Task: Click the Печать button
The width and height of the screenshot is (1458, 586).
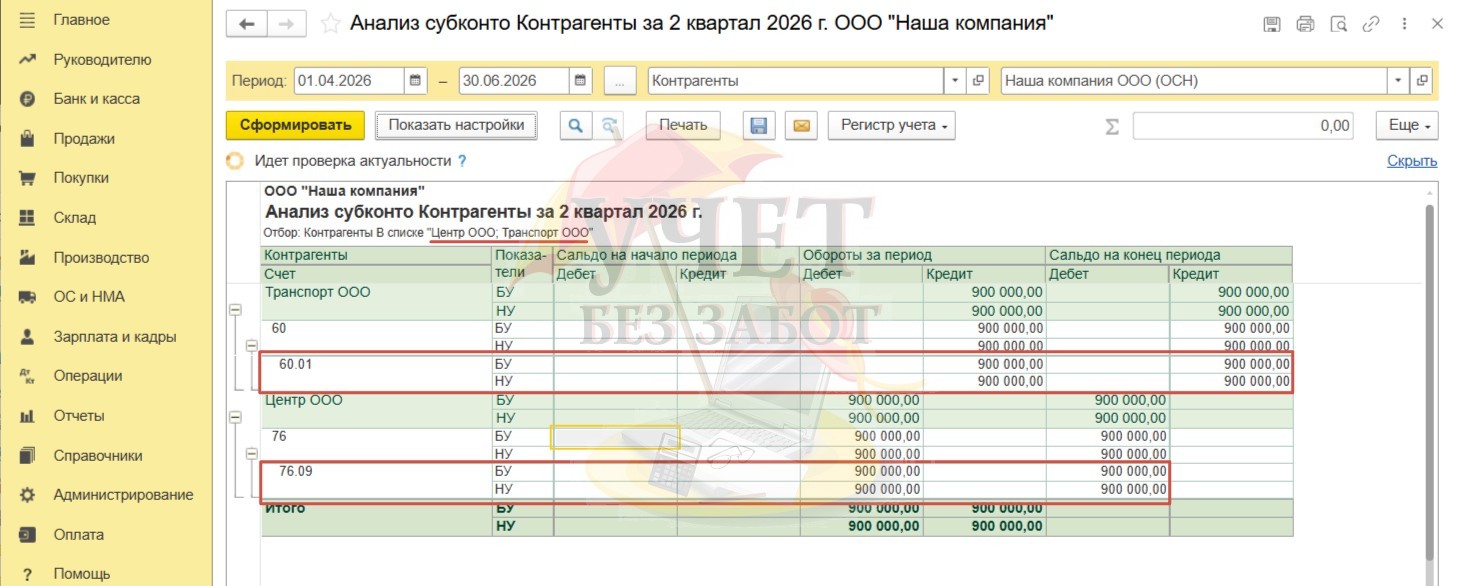Action: 683,125
